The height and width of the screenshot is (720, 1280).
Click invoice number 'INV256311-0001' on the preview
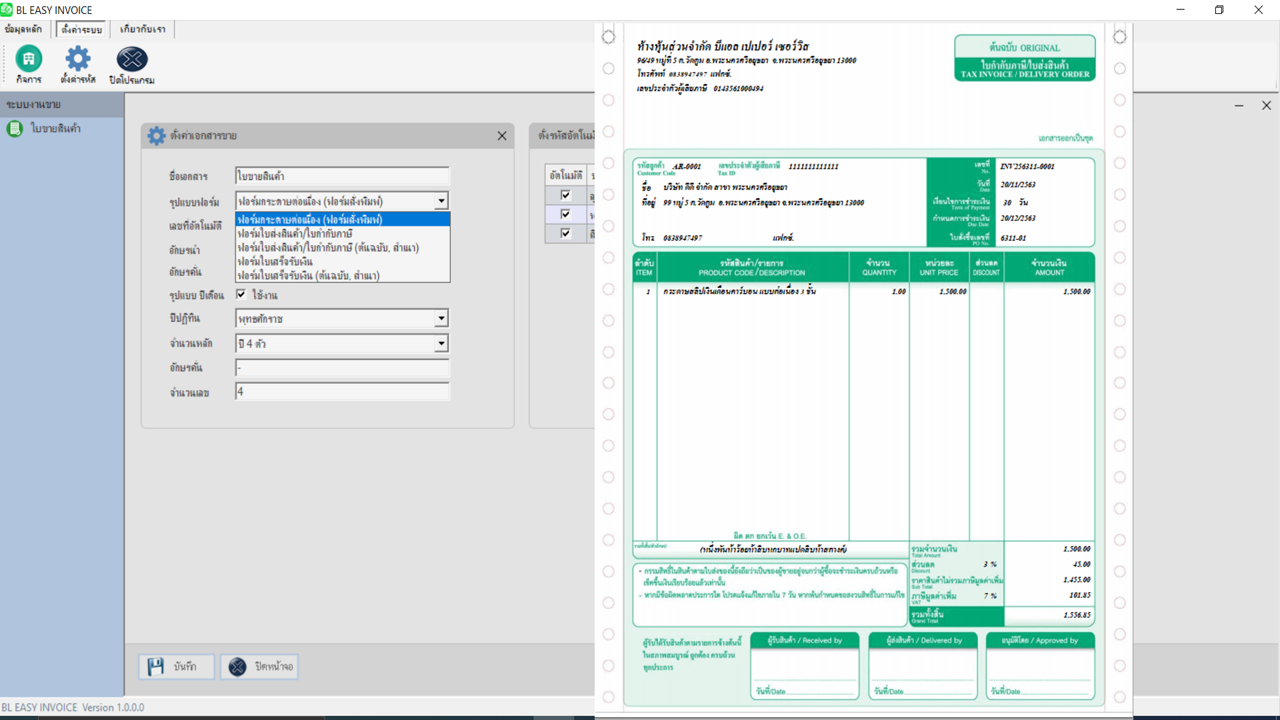pyautogui.click(x=1027, y=166)
